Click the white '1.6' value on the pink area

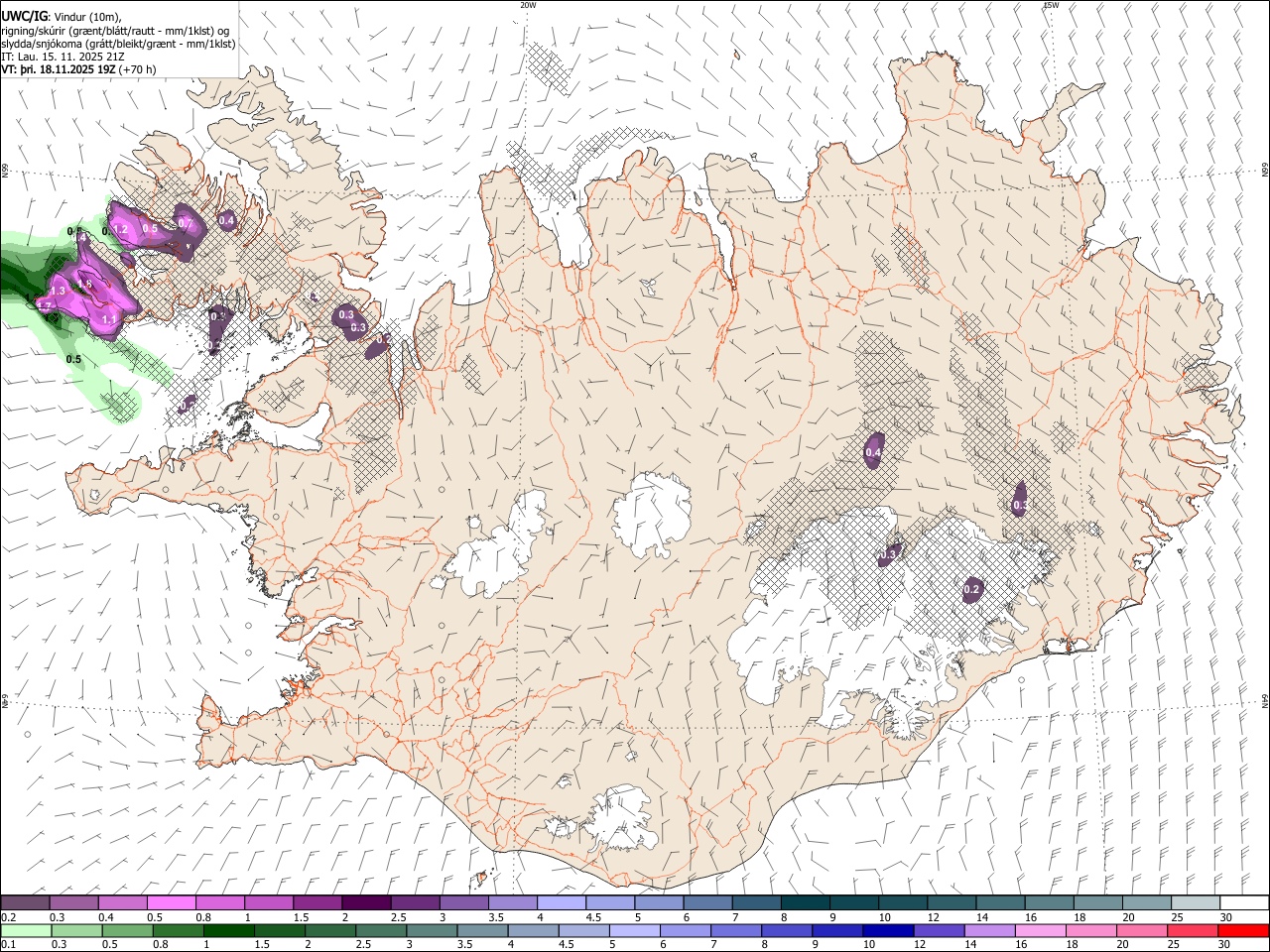pyautogui.click(x=85, y=284)
